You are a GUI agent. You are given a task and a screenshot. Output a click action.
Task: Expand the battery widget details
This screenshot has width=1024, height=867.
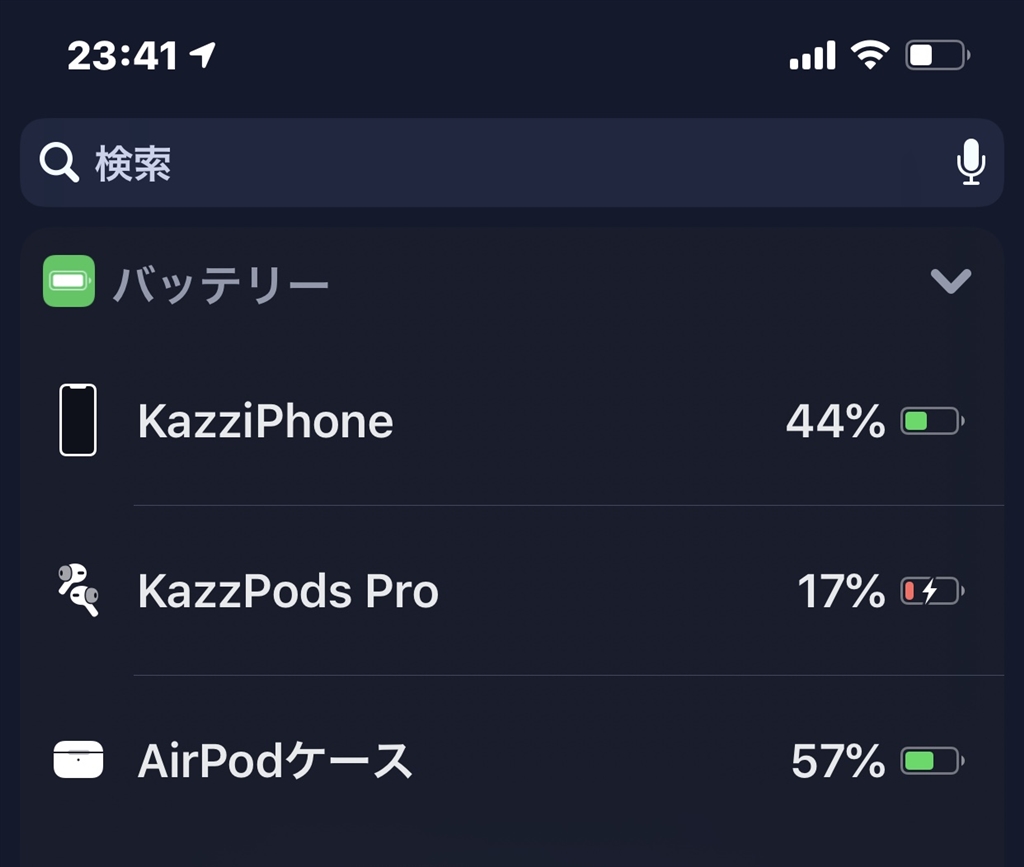tap(952, 281)
